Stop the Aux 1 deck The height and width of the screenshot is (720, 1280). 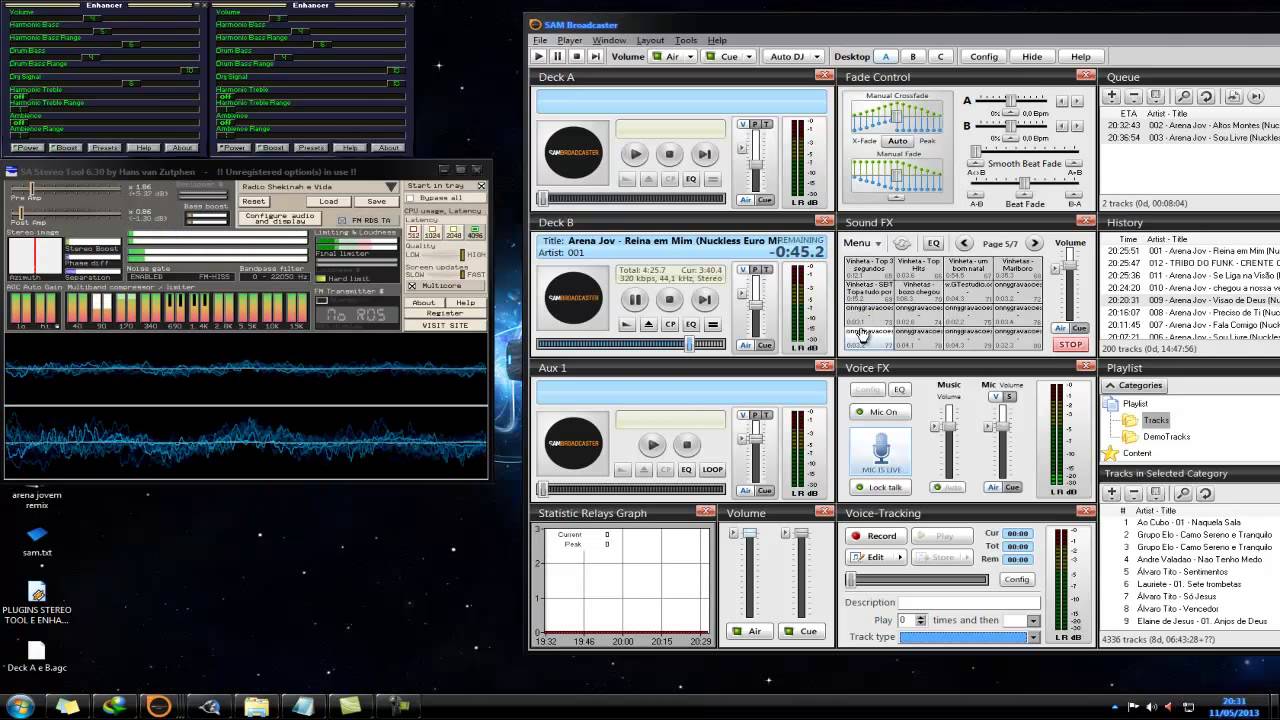687,445
